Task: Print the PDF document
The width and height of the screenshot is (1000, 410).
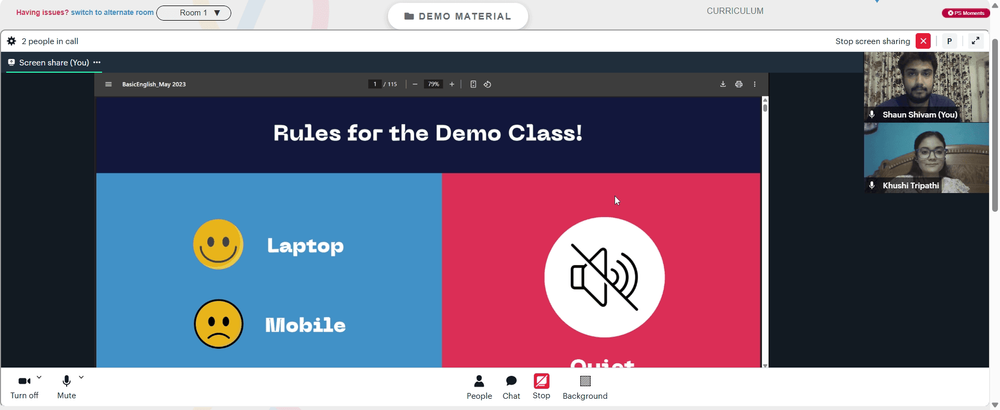Action: 739,84
